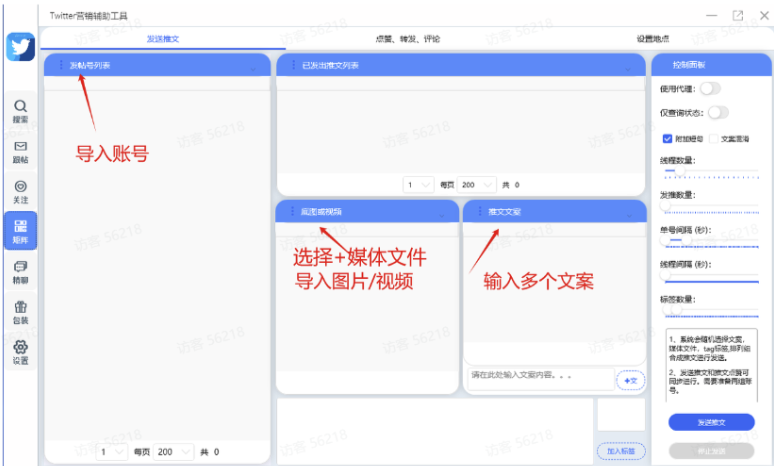Adjust the 单号间隔 (秒) slider
The height and width of the screenshot is (466, 774).
coord(711,240)
